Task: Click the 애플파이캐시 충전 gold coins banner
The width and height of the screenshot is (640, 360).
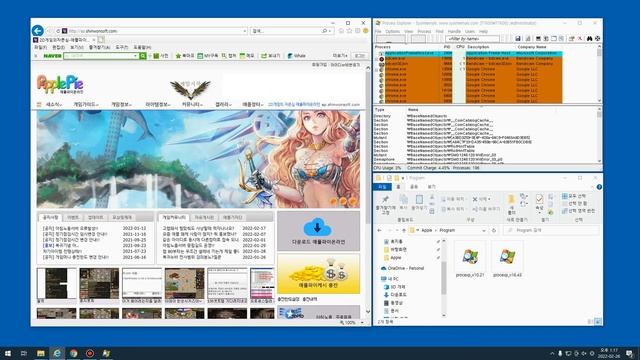Action: 318,273
